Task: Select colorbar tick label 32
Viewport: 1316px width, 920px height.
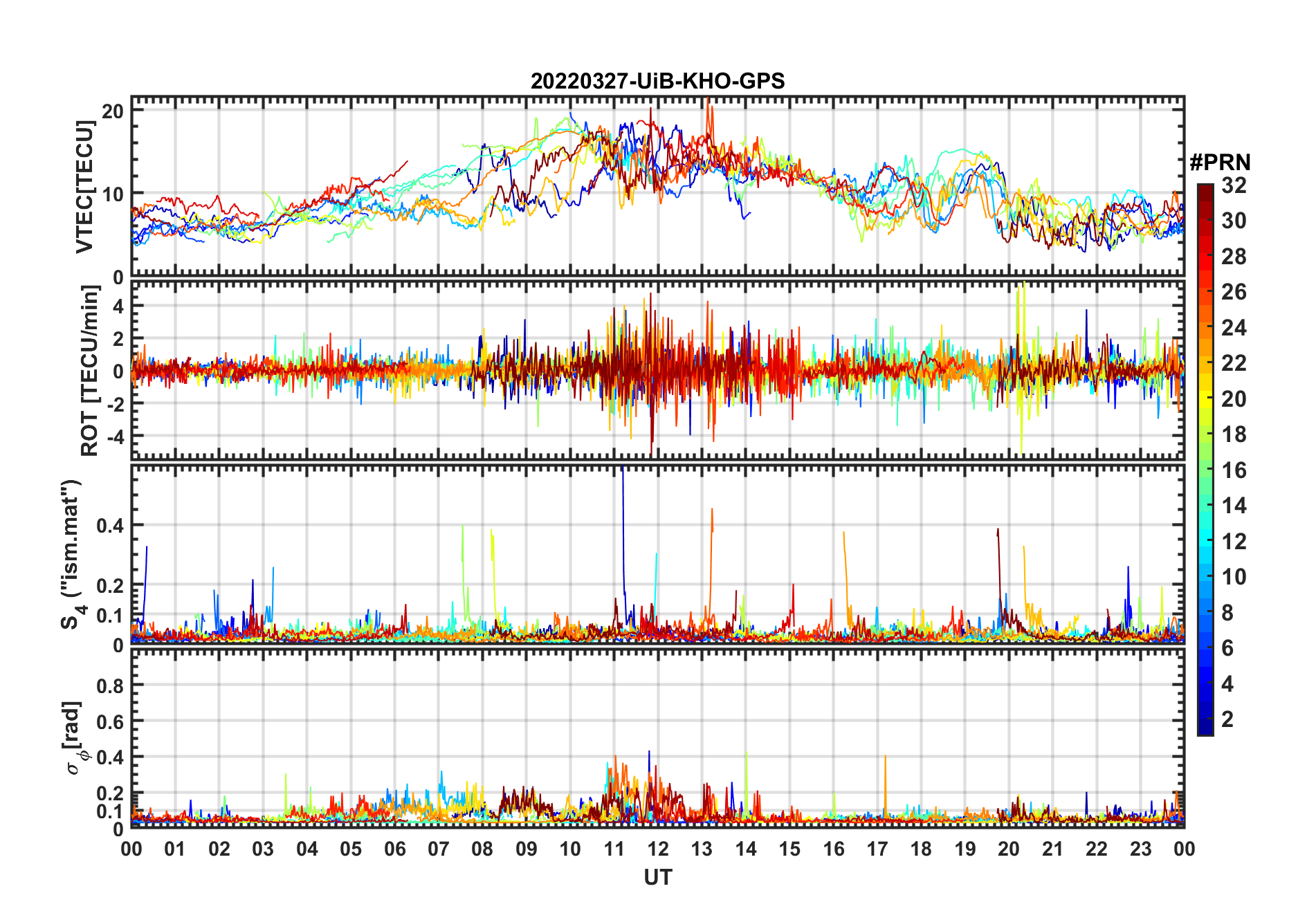Action: (x=1234, y=185)
